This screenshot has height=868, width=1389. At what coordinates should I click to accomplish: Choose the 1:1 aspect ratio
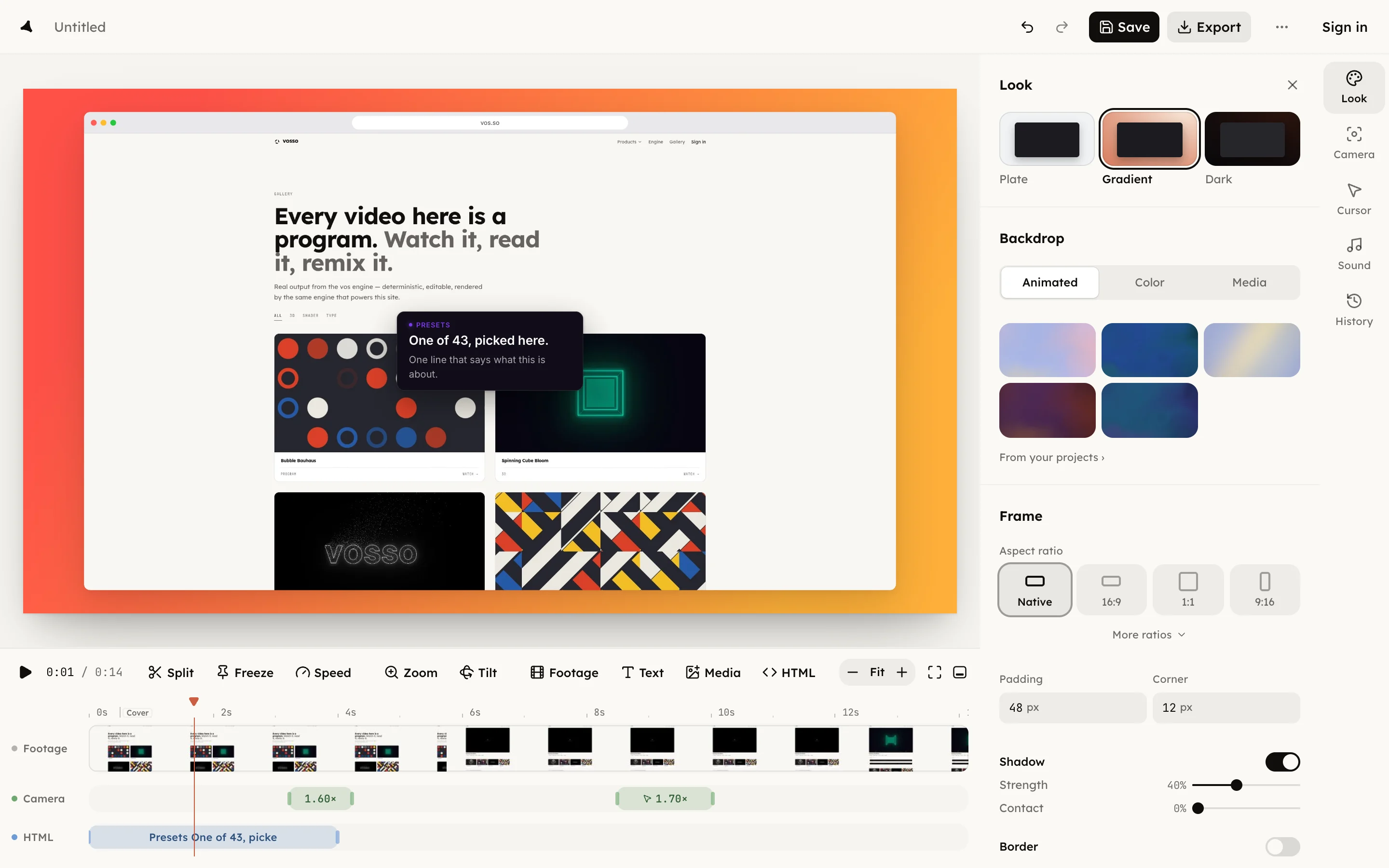coord(1188,590)
